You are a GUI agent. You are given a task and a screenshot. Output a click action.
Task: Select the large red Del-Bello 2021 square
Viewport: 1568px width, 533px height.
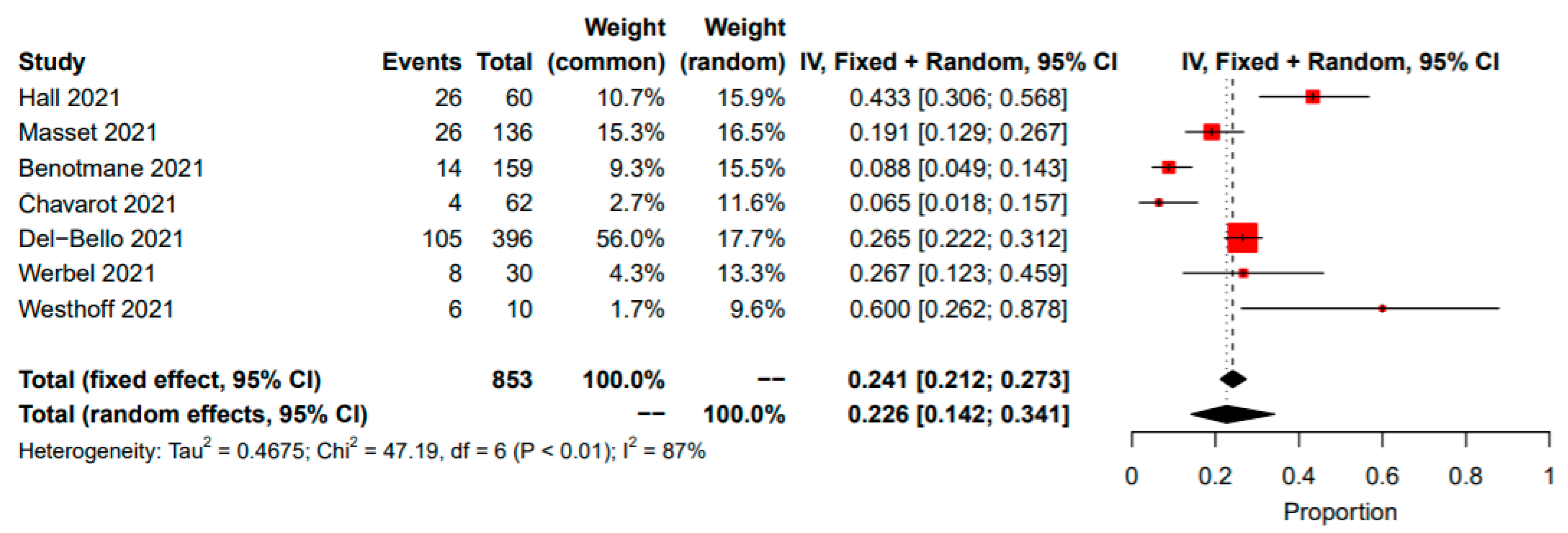[x=1242, y=237]
